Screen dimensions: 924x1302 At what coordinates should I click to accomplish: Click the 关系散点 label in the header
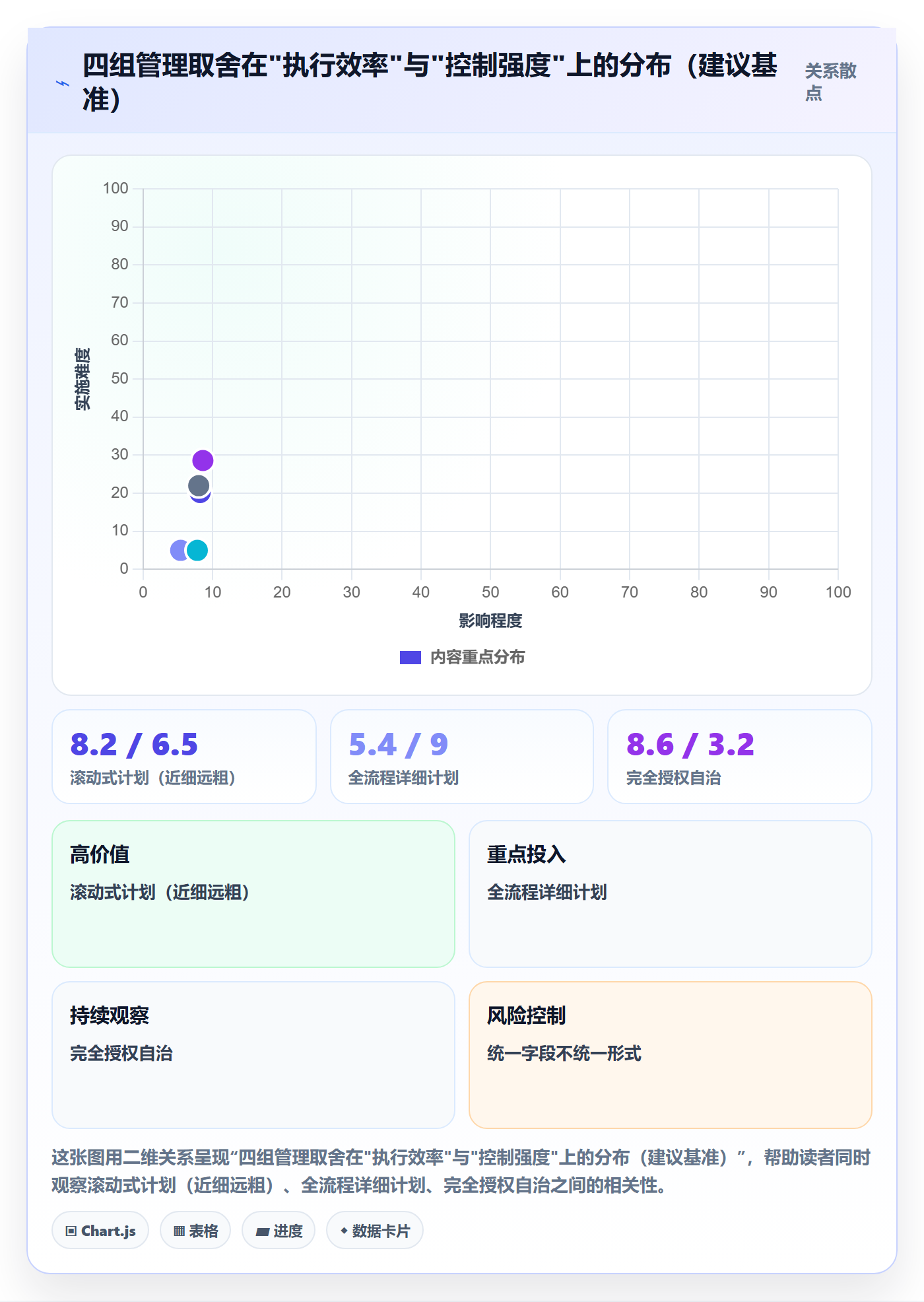[830, 82]
